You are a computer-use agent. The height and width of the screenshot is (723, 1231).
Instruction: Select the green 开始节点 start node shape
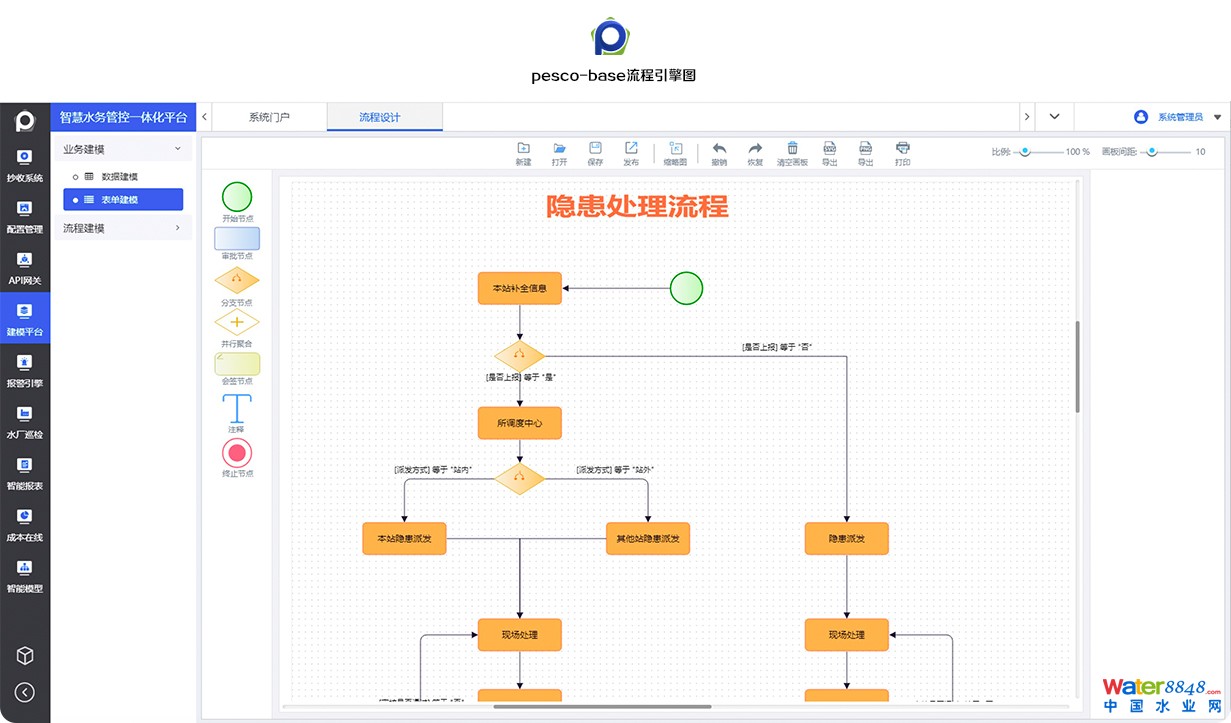coord(237,197)
